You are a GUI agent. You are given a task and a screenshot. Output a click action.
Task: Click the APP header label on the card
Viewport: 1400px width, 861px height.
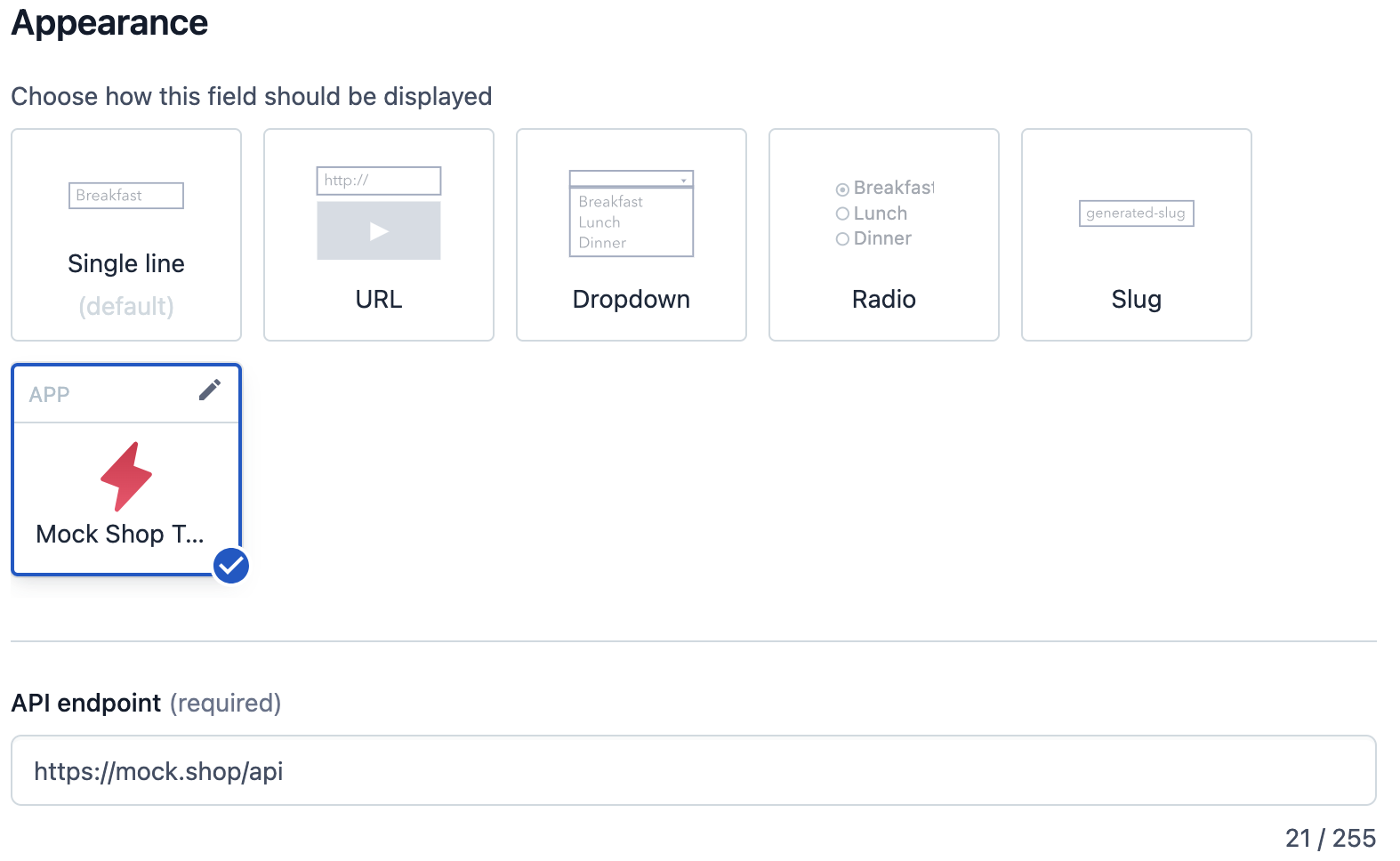(x=50, y=395)
